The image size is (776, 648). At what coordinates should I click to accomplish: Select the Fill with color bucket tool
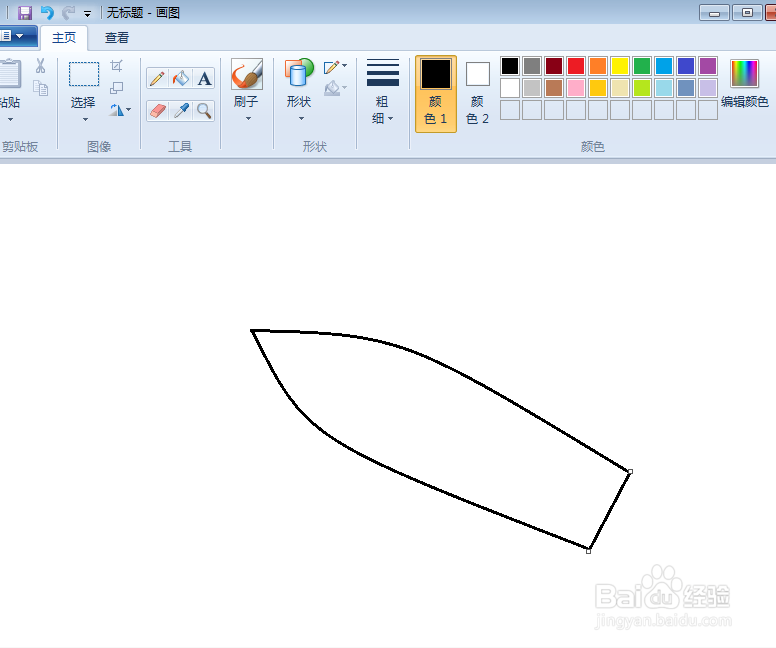pyautogui.click(x=181, y=79)
